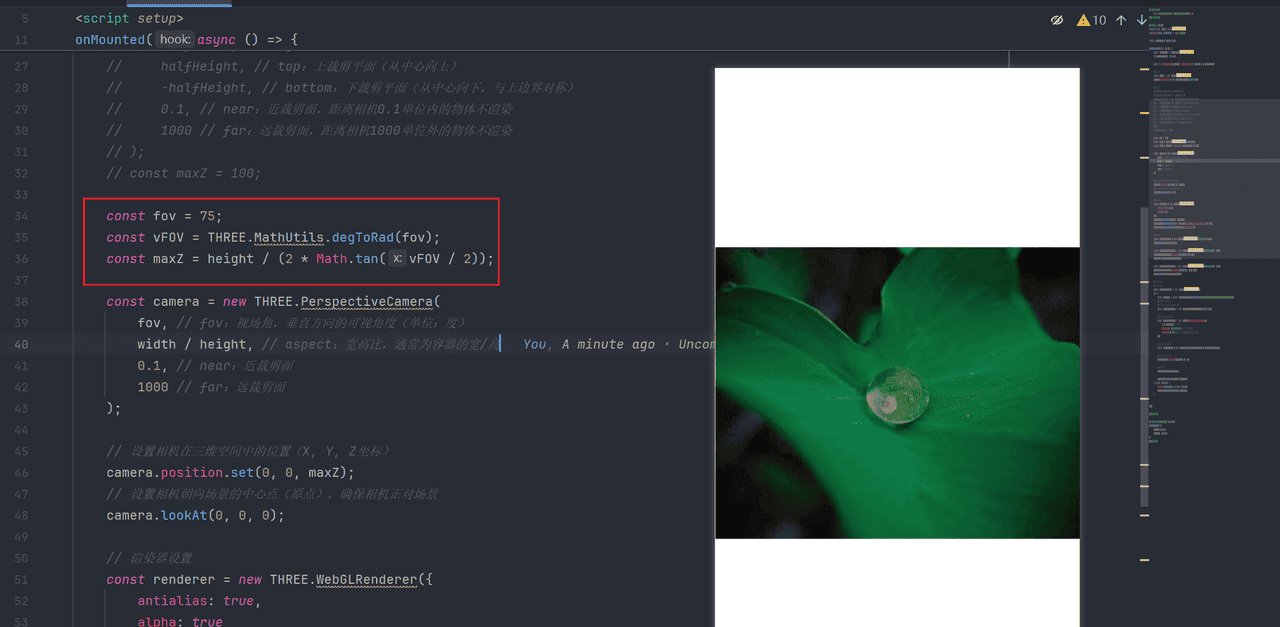Screen dimensions: 1280x627
Task: Click MathUtils on line 35
Action: point(289,237)
